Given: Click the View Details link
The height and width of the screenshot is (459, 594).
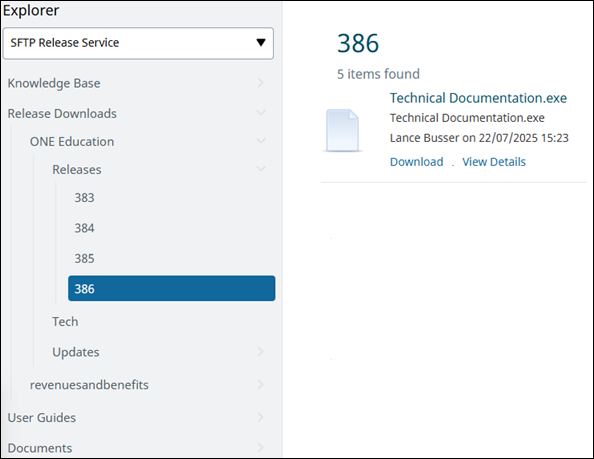Looking at the screenshot, I should click(x=494, y=162).
